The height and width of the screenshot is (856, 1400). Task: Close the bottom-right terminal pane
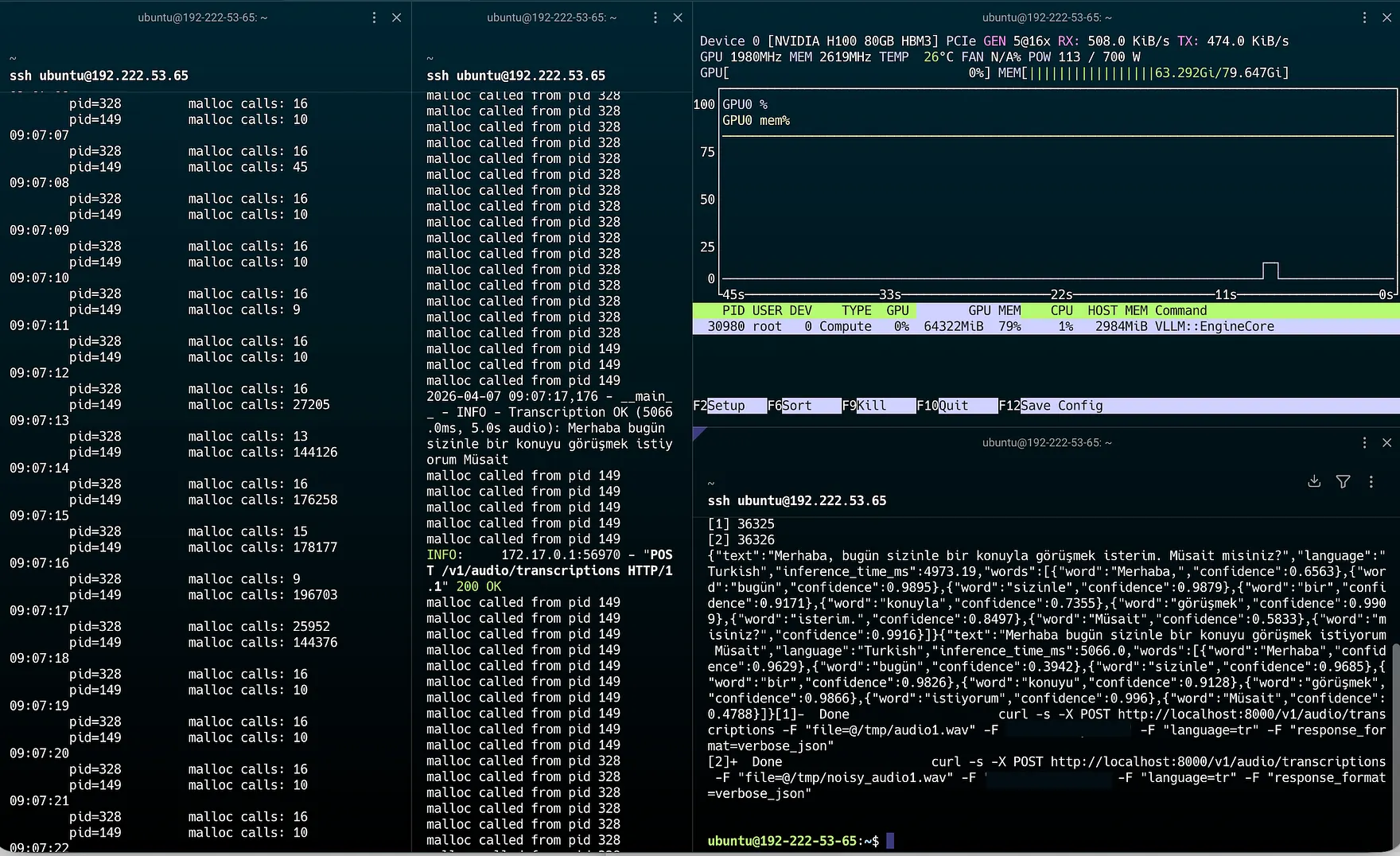pyautogui.click(x=1386, y=442)
